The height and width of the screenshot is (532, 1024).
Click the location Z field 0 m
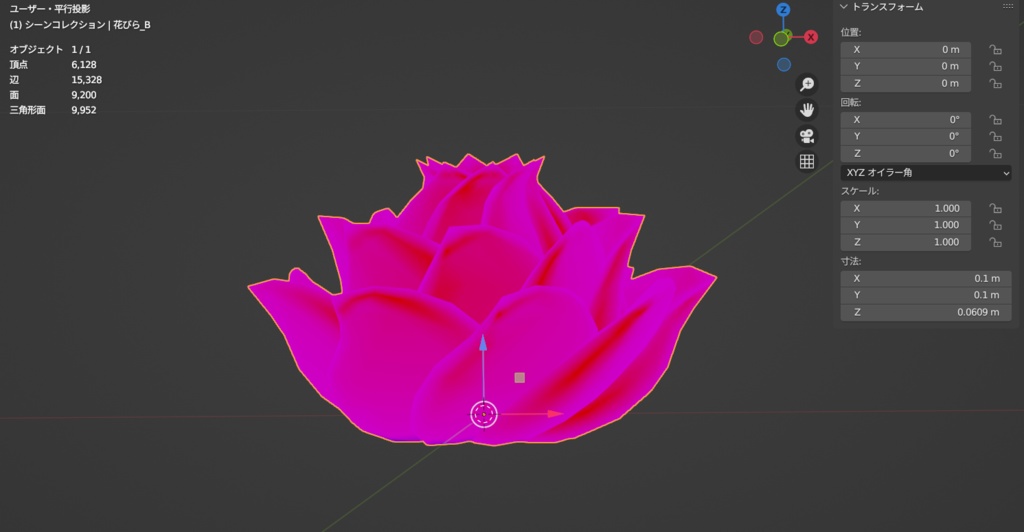(x=905, y=84)
